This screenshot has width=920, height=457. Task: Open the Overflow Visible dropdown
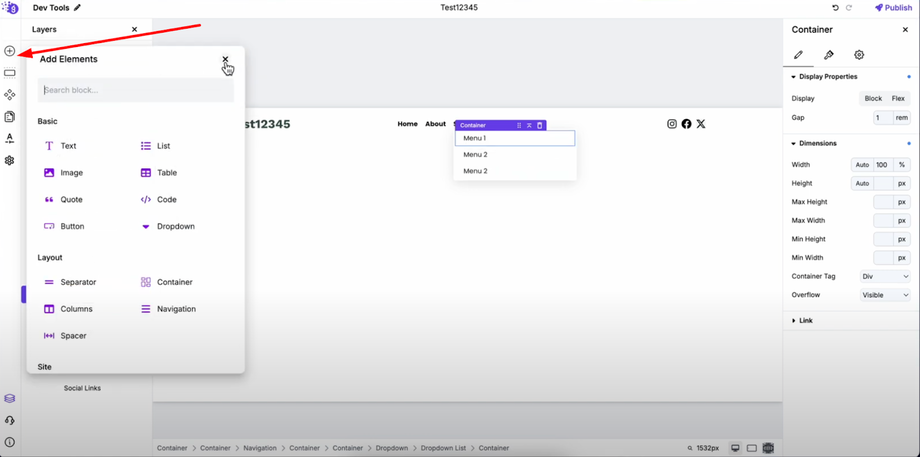tap(885, 295)
